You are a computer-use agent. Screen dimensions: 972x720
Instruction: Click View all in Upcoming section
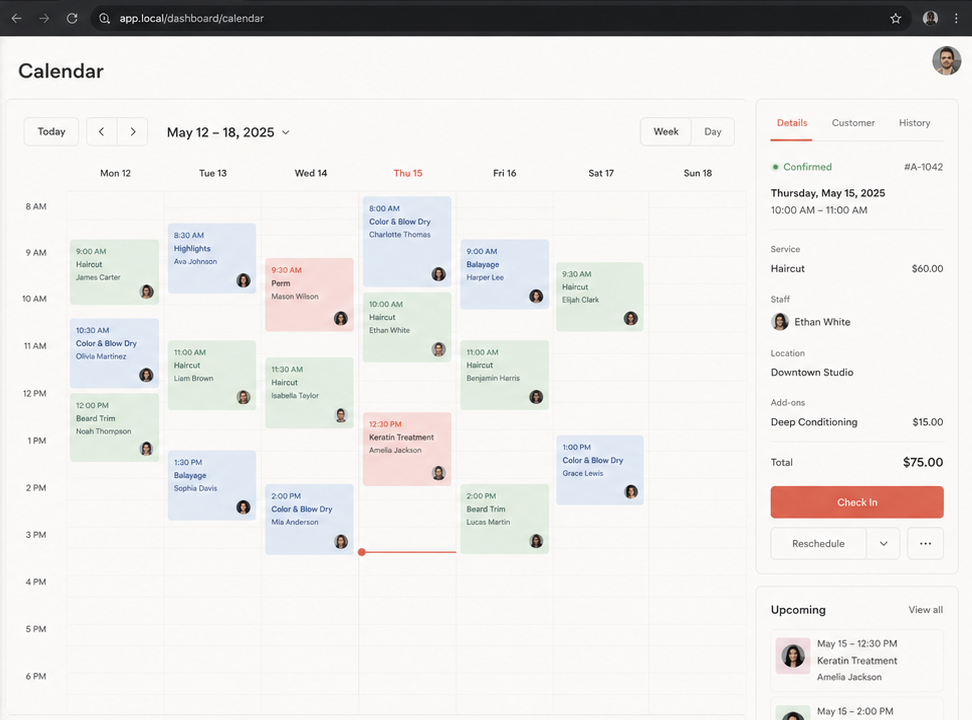[926, 610]
